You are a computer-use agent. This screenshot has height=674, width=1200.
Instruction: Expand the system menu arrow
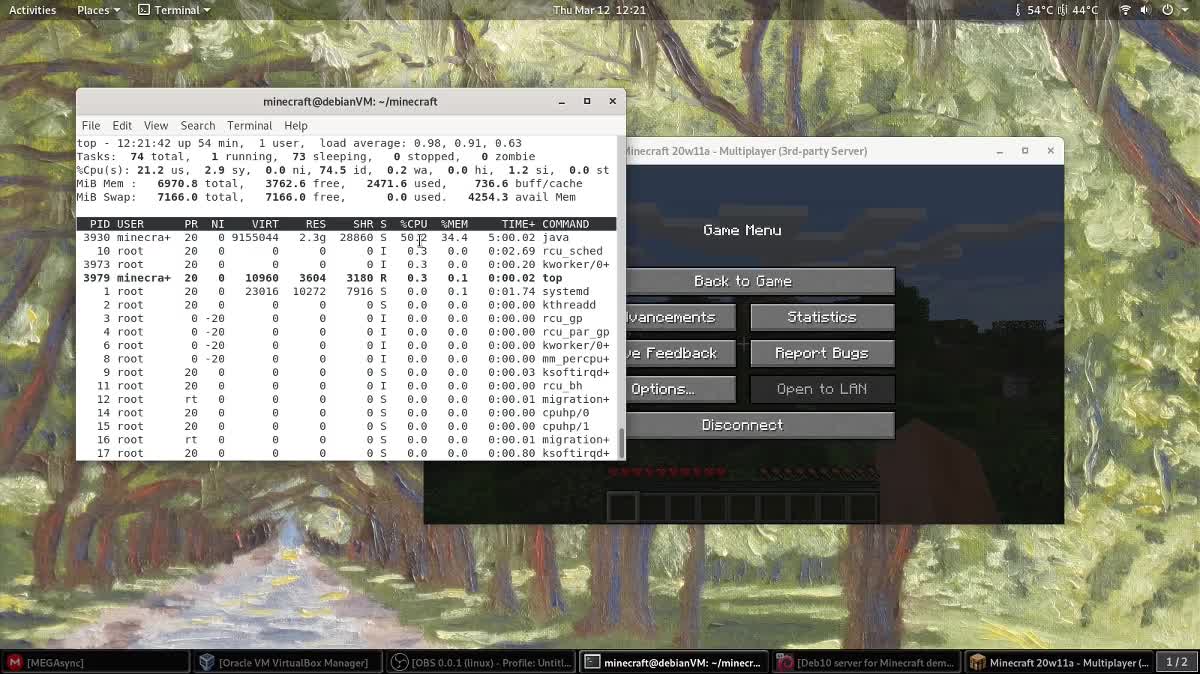point(1185,10)
